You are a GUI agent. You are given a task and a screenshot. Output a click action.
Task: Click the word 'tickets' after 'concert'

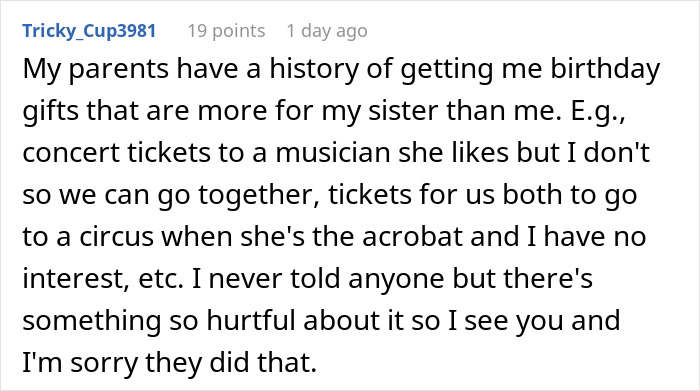pos(169,152)
